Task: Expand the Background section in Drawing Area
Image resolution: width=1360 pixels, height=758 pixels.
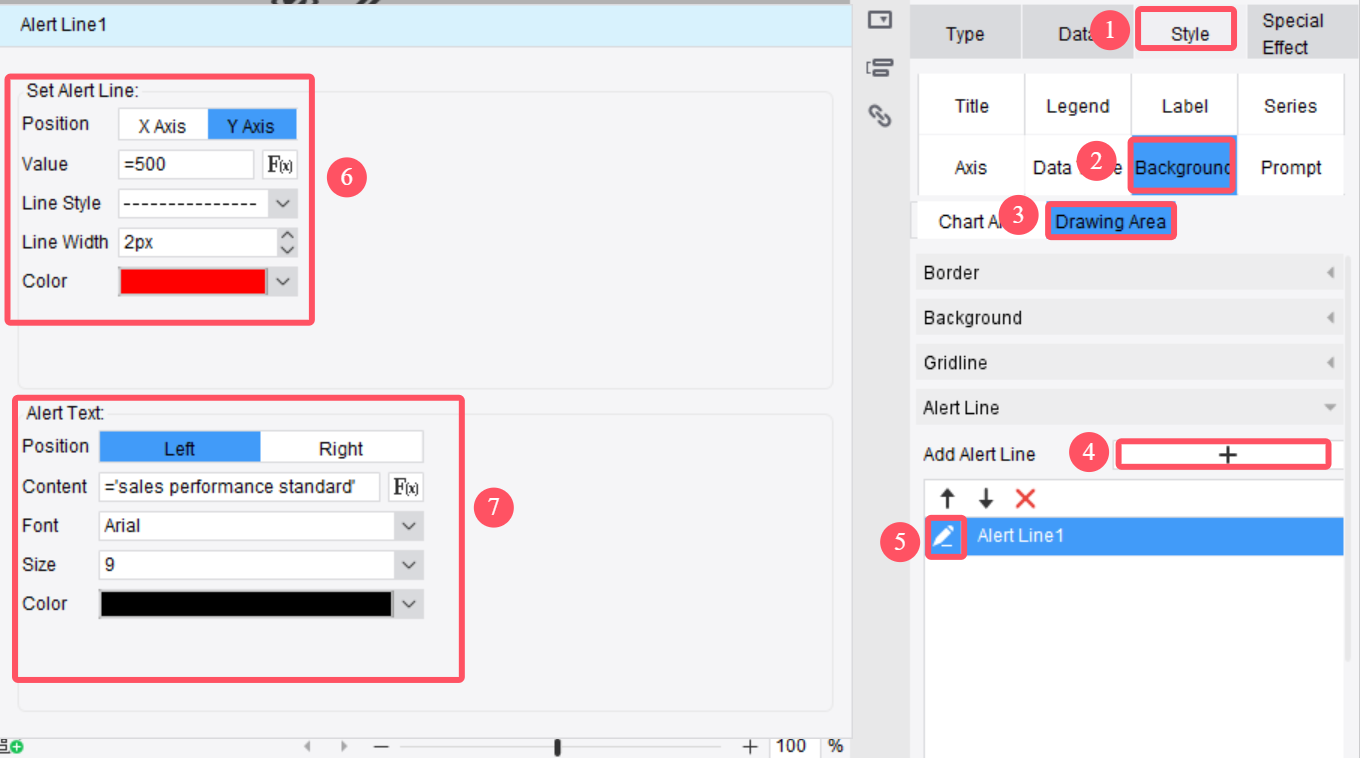Action: click(1130, 318)
